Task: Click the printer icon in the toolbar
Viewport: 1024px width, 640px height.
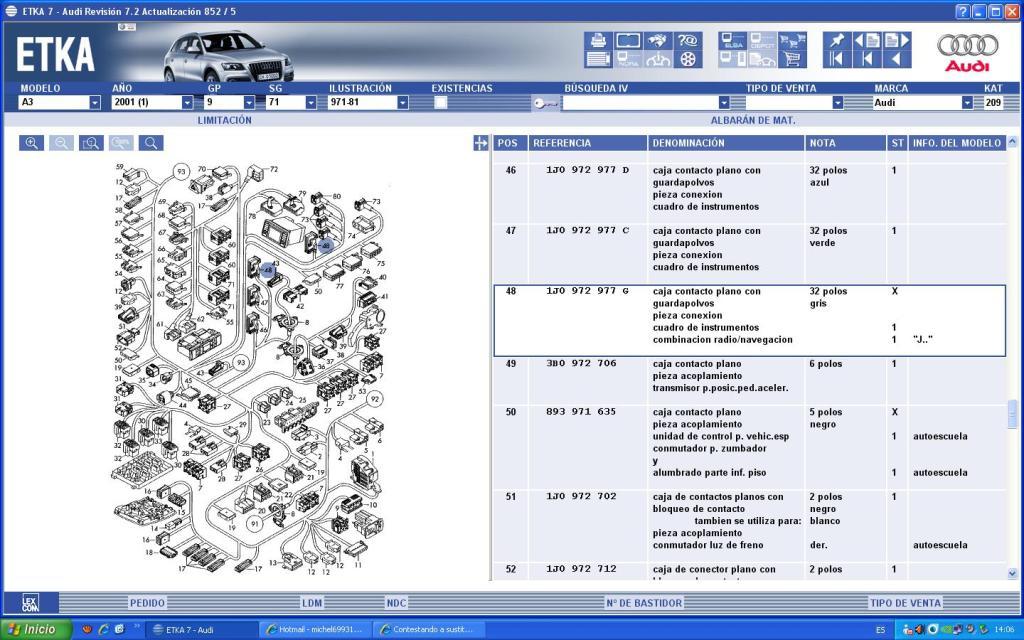Action: (598, 40)
